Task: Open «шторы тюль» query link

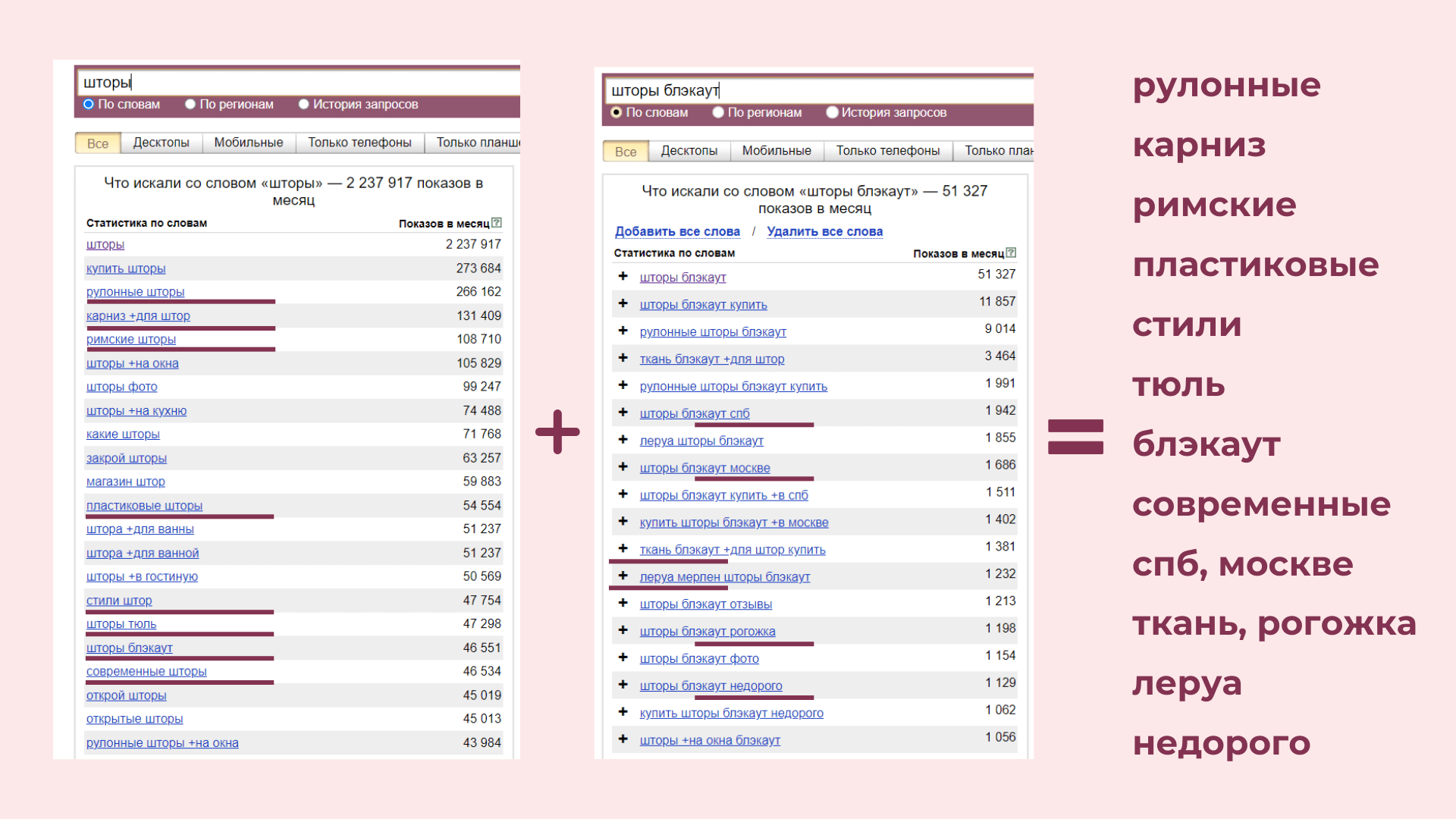Action: tap(121, 623)
